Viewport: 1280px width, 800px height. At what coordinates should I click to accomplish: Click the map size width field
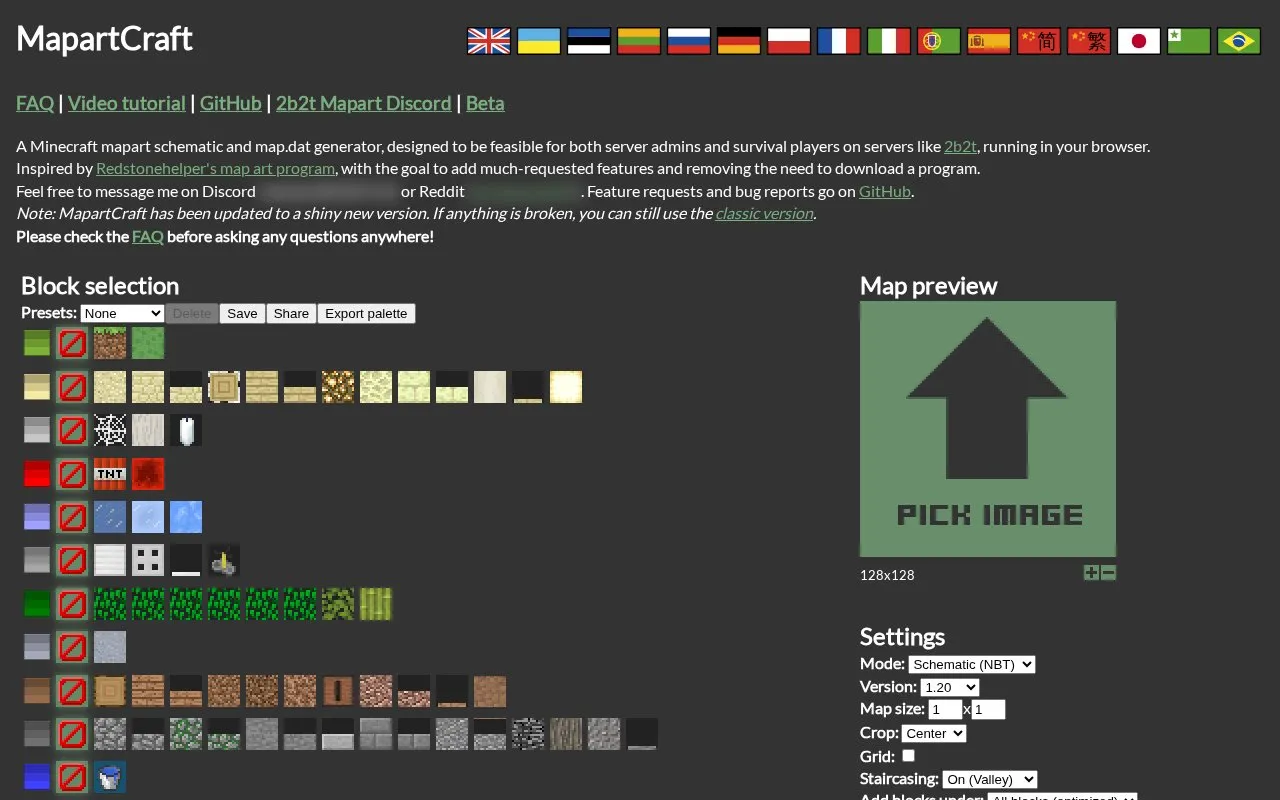coord(945,709)
